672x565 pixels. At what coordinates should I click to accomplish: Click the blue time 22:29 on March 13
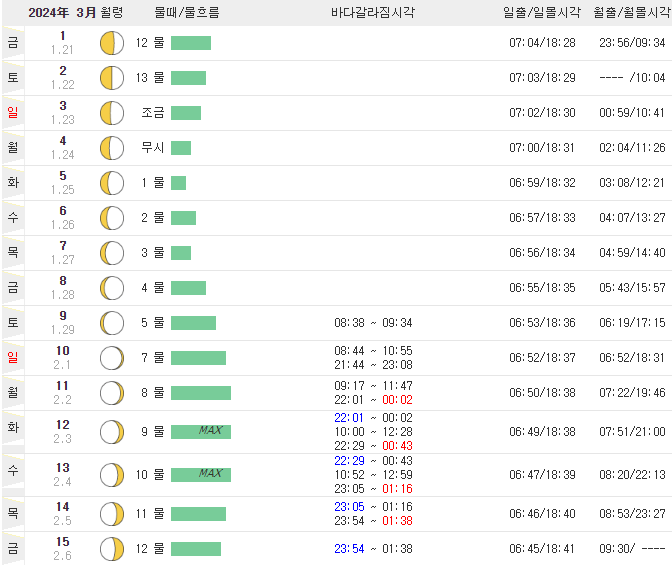349,461
